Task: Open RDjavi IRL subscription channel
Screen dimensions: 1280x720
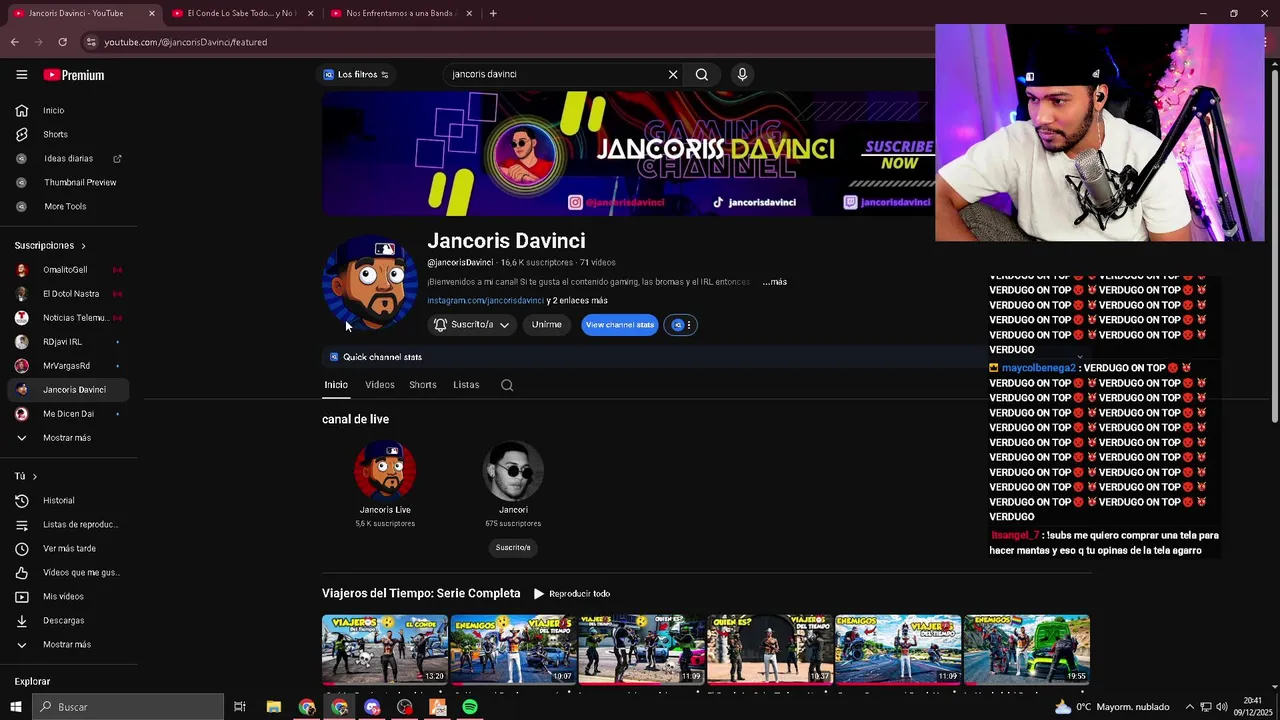Action: tap(62, 342)
